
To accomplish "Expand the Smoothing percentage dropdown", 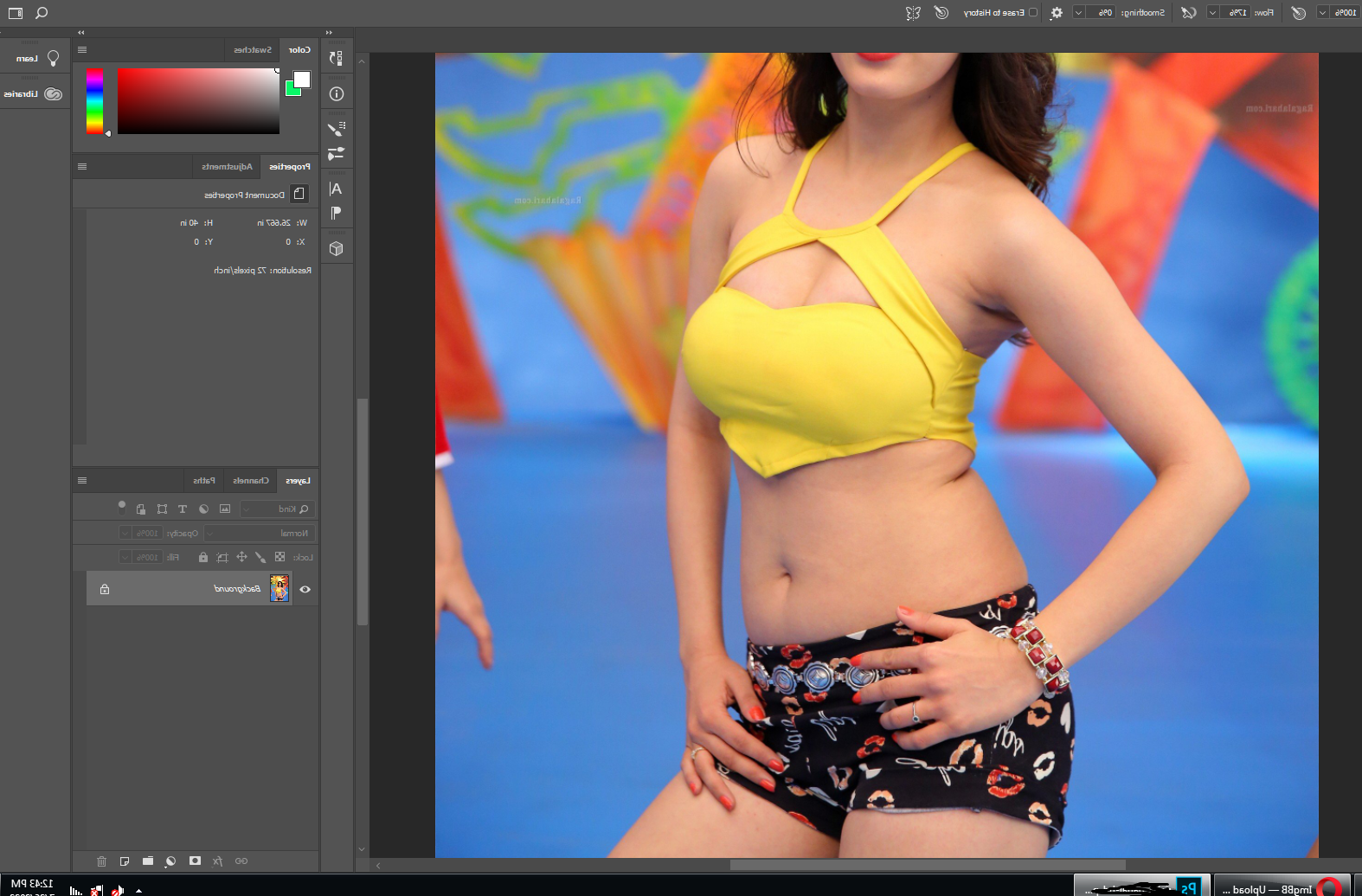I will coord(1079,13).
